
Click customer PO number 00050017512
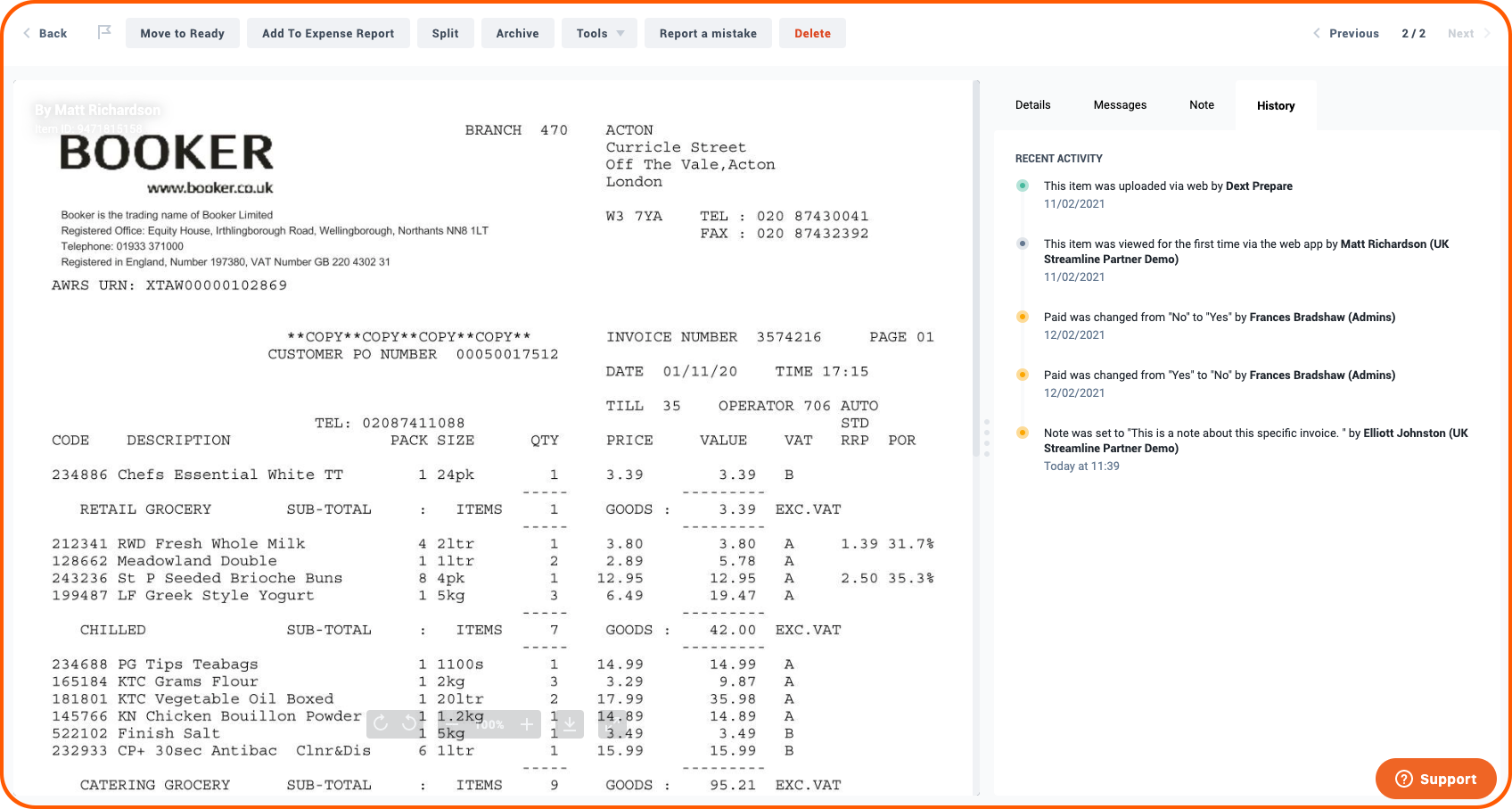click(x=507, y=354)
